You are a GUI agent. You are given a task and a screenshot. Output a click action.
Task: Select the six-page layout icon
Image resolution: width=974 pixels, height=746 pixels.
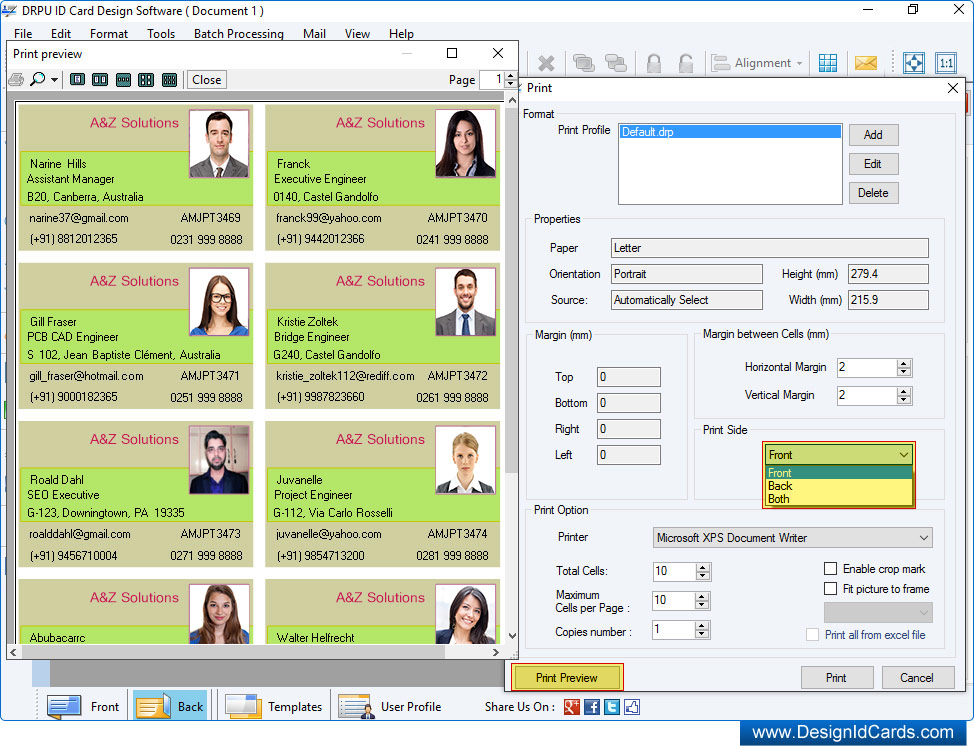click(x=169, y=80)
